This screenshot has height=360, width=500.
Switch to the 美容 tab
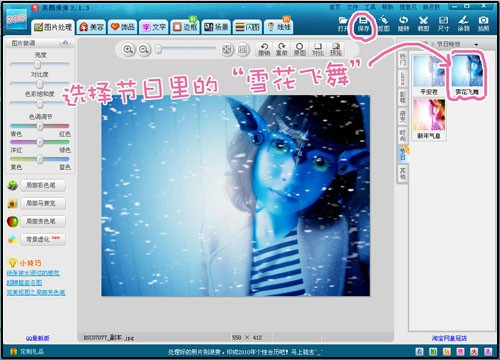pyautogui.click(x=91, y=27)
